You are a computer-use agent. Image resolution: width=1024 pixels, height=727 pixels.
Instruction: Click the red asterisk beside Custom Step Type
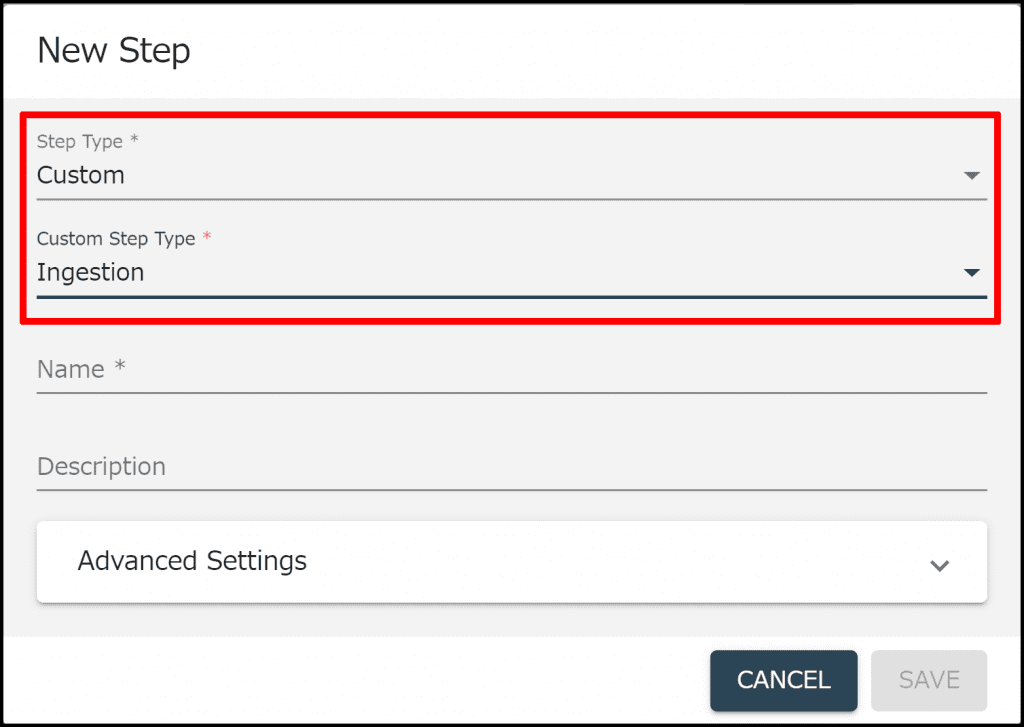point(207,237)
